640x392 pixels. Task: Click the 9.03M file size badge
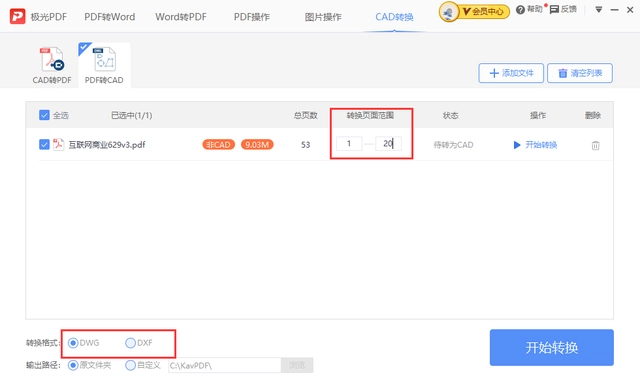pyautogui.click(x=257, y=145)
